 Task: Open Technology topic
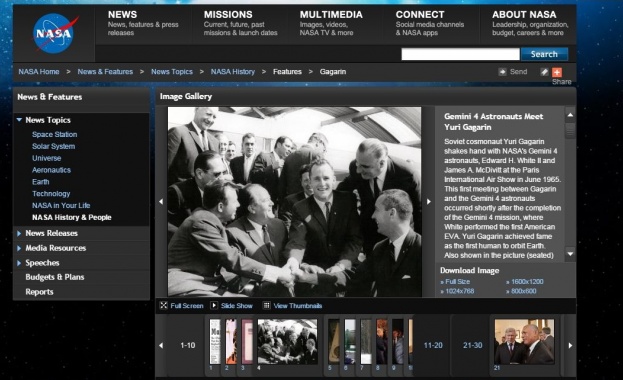tap(51, 194)
